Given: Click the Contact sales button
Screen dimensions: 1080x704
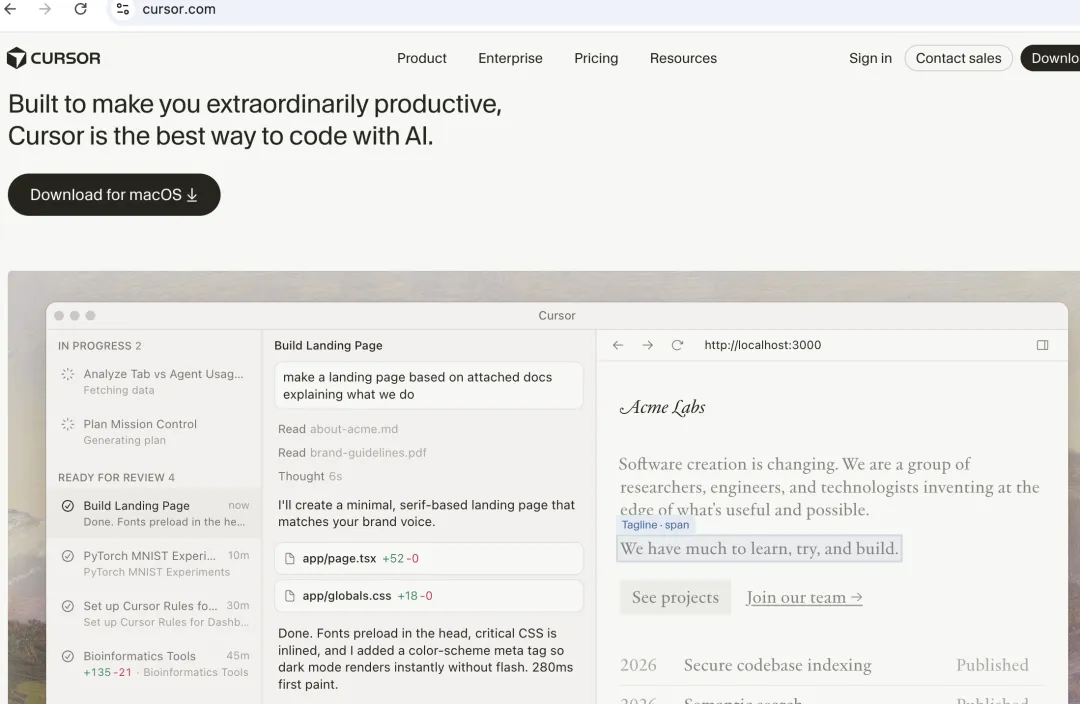Looking at the screenshot, I should tap(958, 59).
